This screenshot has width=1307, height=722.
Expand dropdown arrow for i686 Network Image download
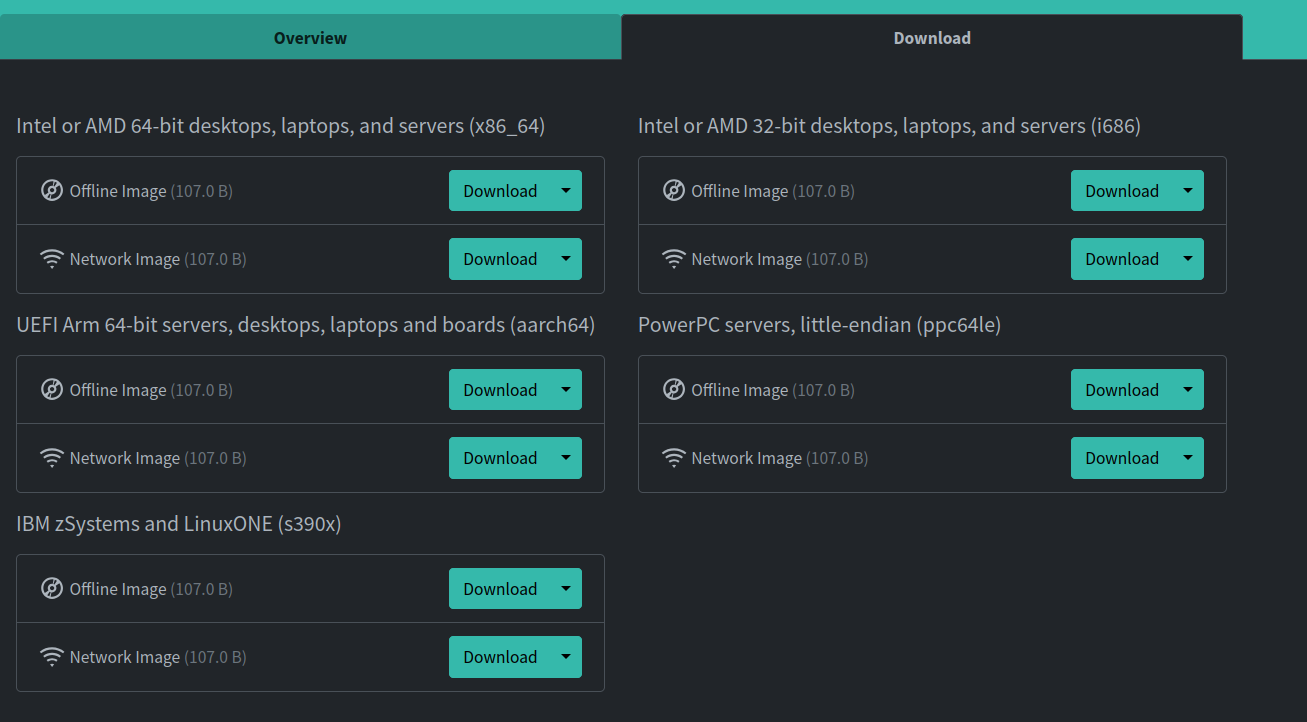click(1188, 259)
